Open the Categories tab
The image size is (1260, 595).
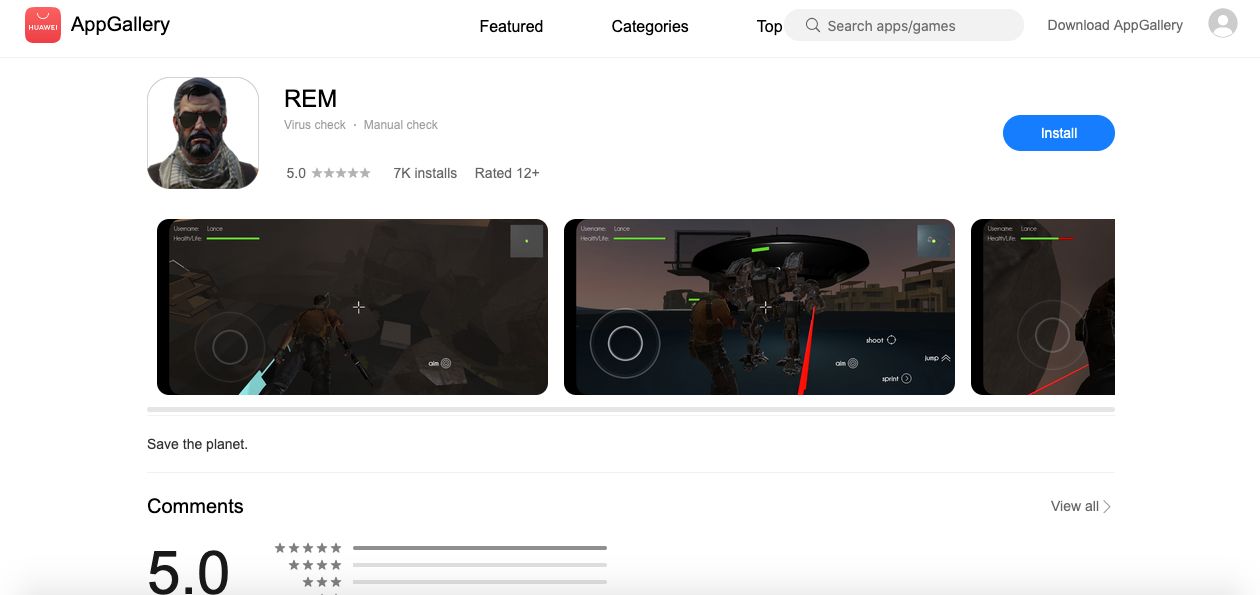[x=650, y=26]
